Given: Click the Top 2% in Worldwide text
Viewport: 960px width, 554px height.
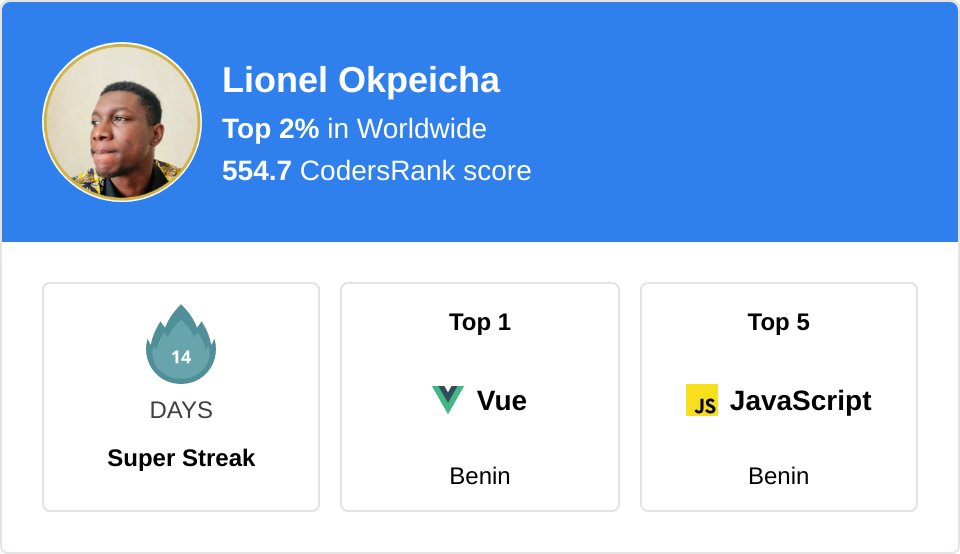Looking at the screenshot, I should 354,129.
